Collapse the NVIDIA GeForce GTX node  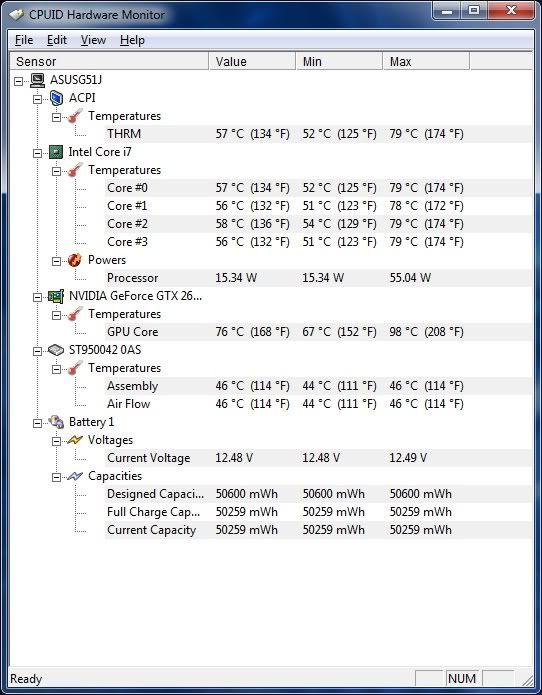click(38, 297)
